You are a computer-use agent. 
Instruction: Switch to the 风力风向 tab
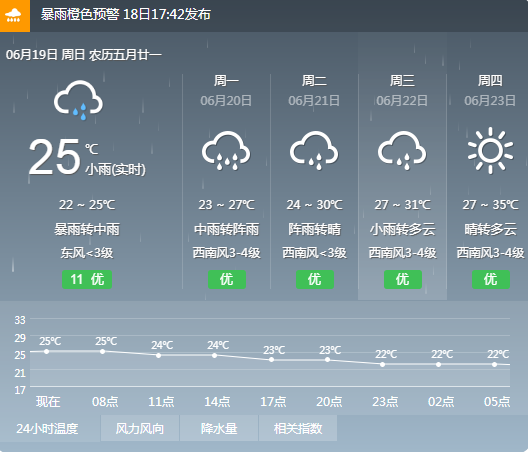(x=140, y=428)
